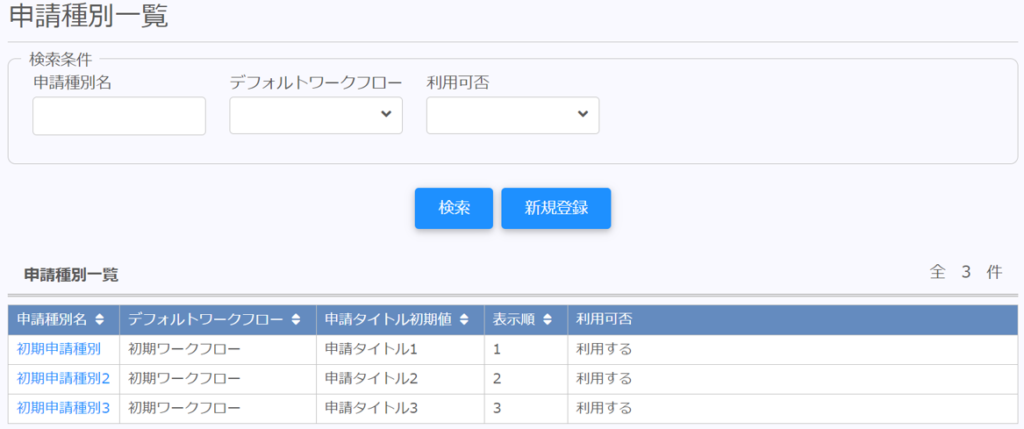This screenshot has width=1024, height=429.
Task: Open the デフォルトワークフロー dropdown
Action: click(316, 115)
